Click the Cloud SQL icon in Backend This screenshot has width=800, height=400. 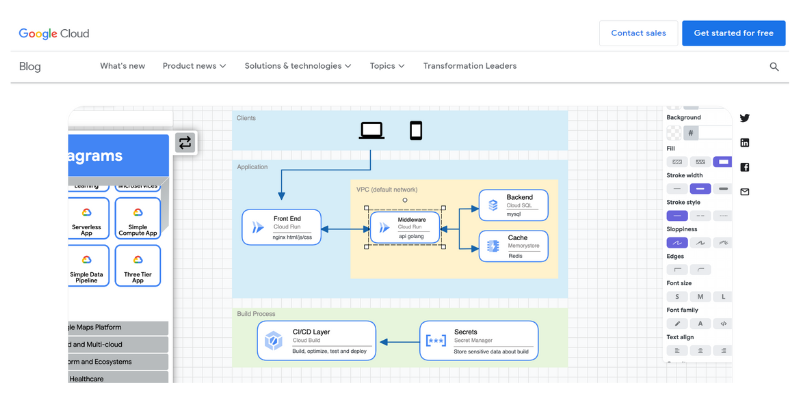pyautogui.click(x=493, y=205)
